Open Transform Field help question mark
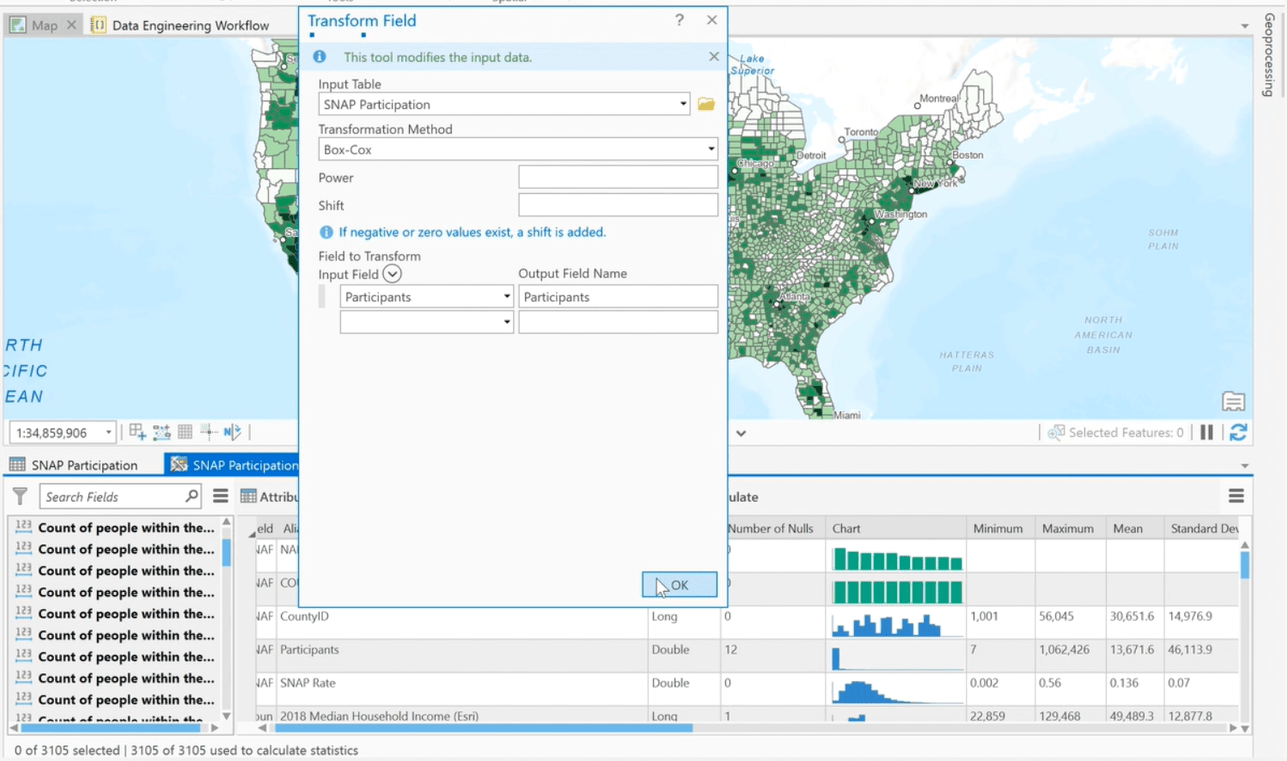Image resolution: width=1287 pixels, height=761 pixels. pos(679,20)
